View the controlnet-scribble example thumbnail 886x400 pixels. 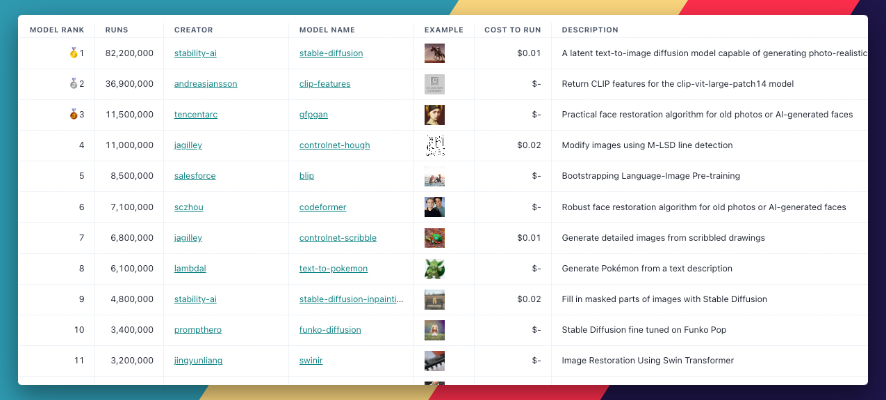pyautogui.click(x=435, y=238)
